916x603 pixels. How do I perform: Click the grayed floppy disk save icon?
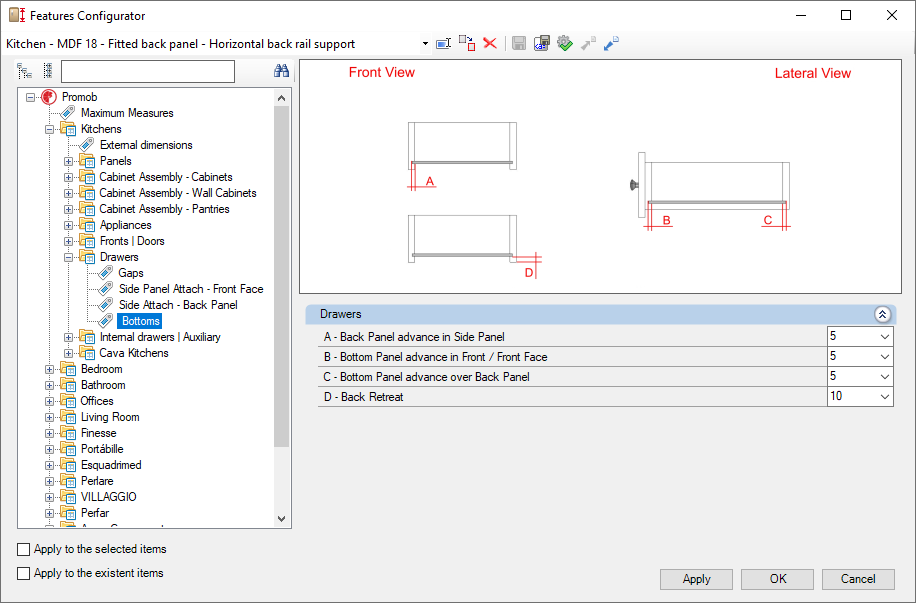point(519,43)
